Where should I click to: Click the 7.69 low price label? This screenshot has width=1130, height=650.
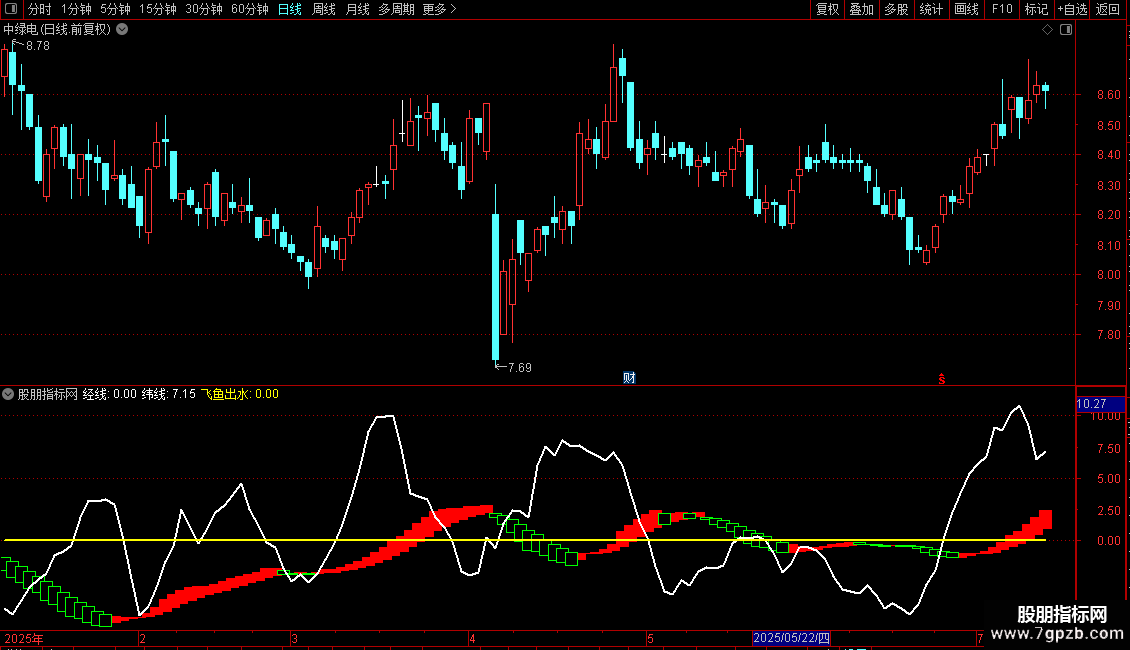pyautogui.click(x=520, y=368)
